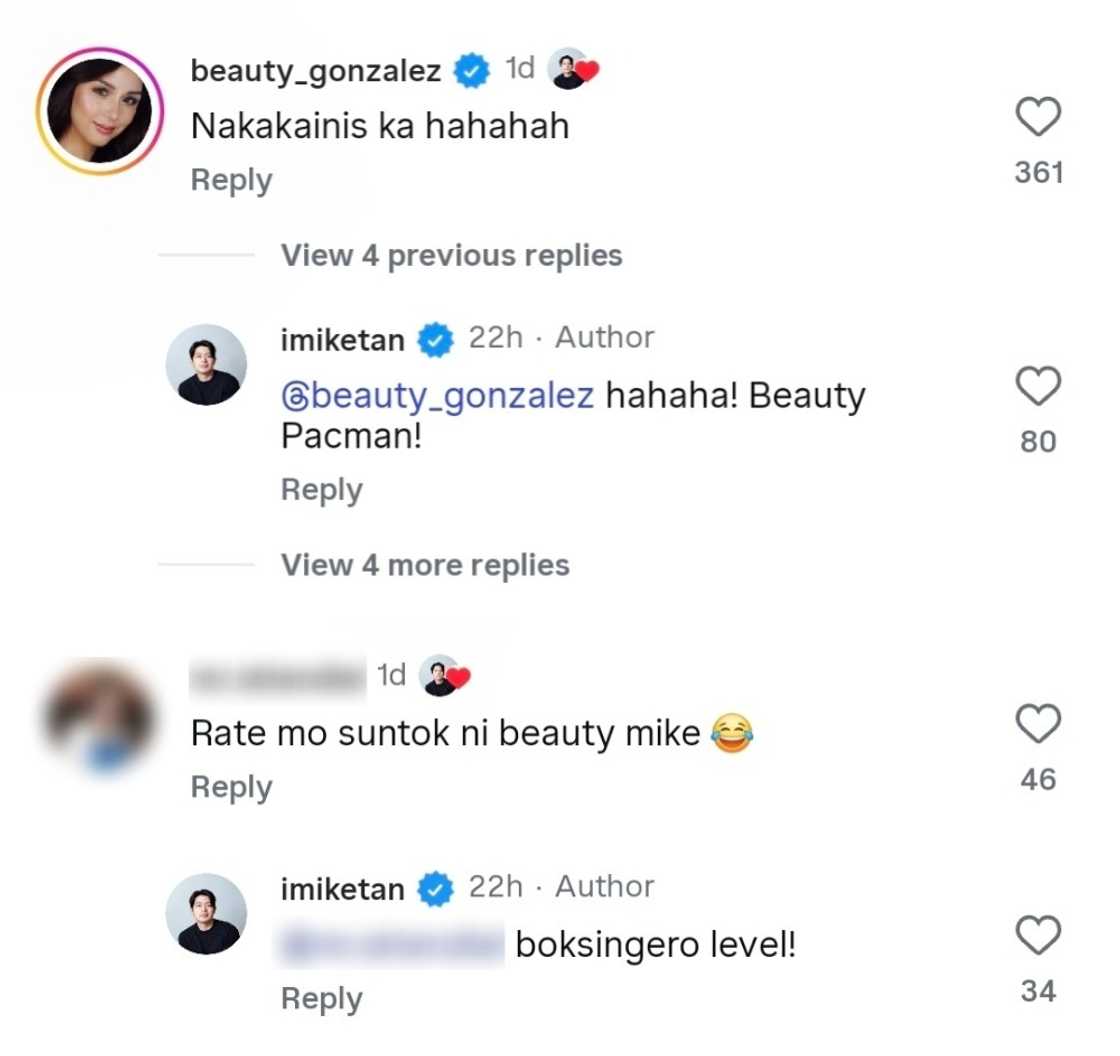The height and width of the screenshot is (1056, 1120).
Task: Click the username imiketan on the second reply
Action: pyautogui.click(x=341, y=887)
